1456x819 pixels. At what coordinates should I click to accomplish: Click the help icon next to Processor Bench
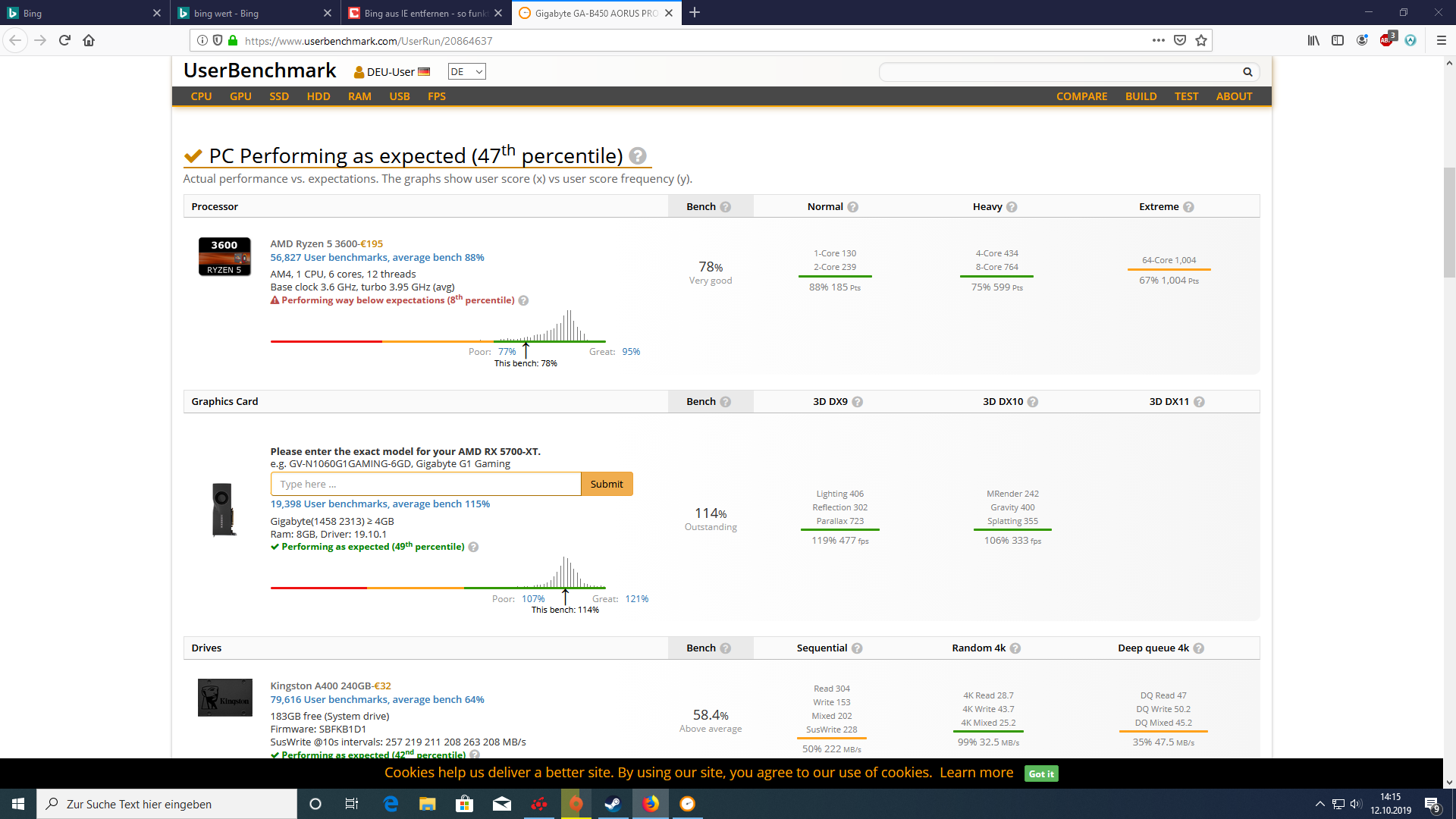click(x=726, y=206)
